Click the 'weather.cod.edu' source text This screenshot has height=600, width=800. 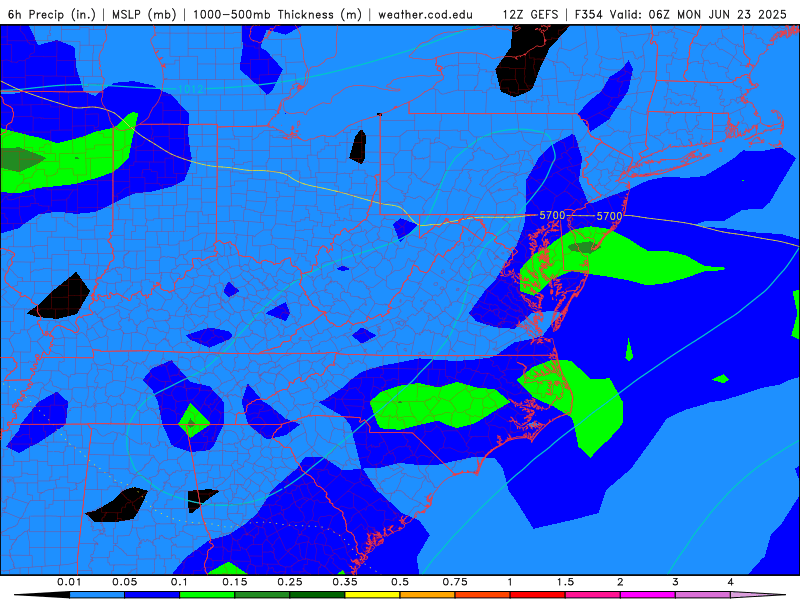click(425, 14)
